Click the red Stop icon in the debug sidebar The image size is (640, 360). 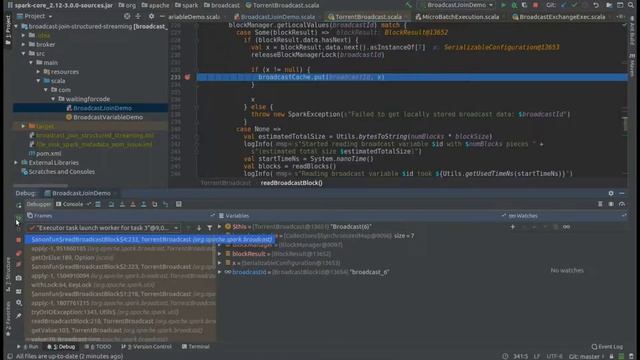coord(18,240)
